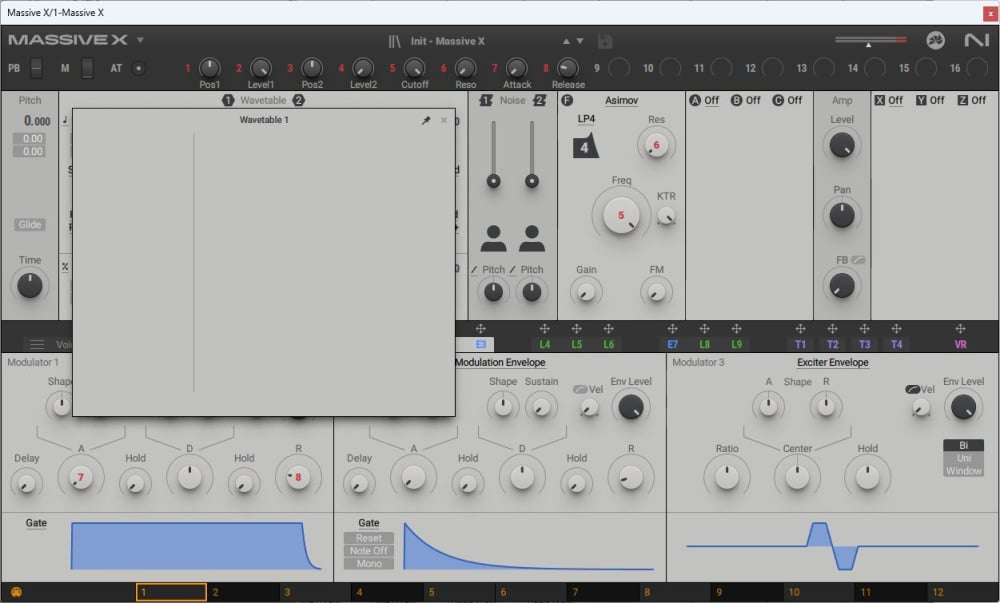
Task: Click the filter Freq knob
Action: (621, 215)
